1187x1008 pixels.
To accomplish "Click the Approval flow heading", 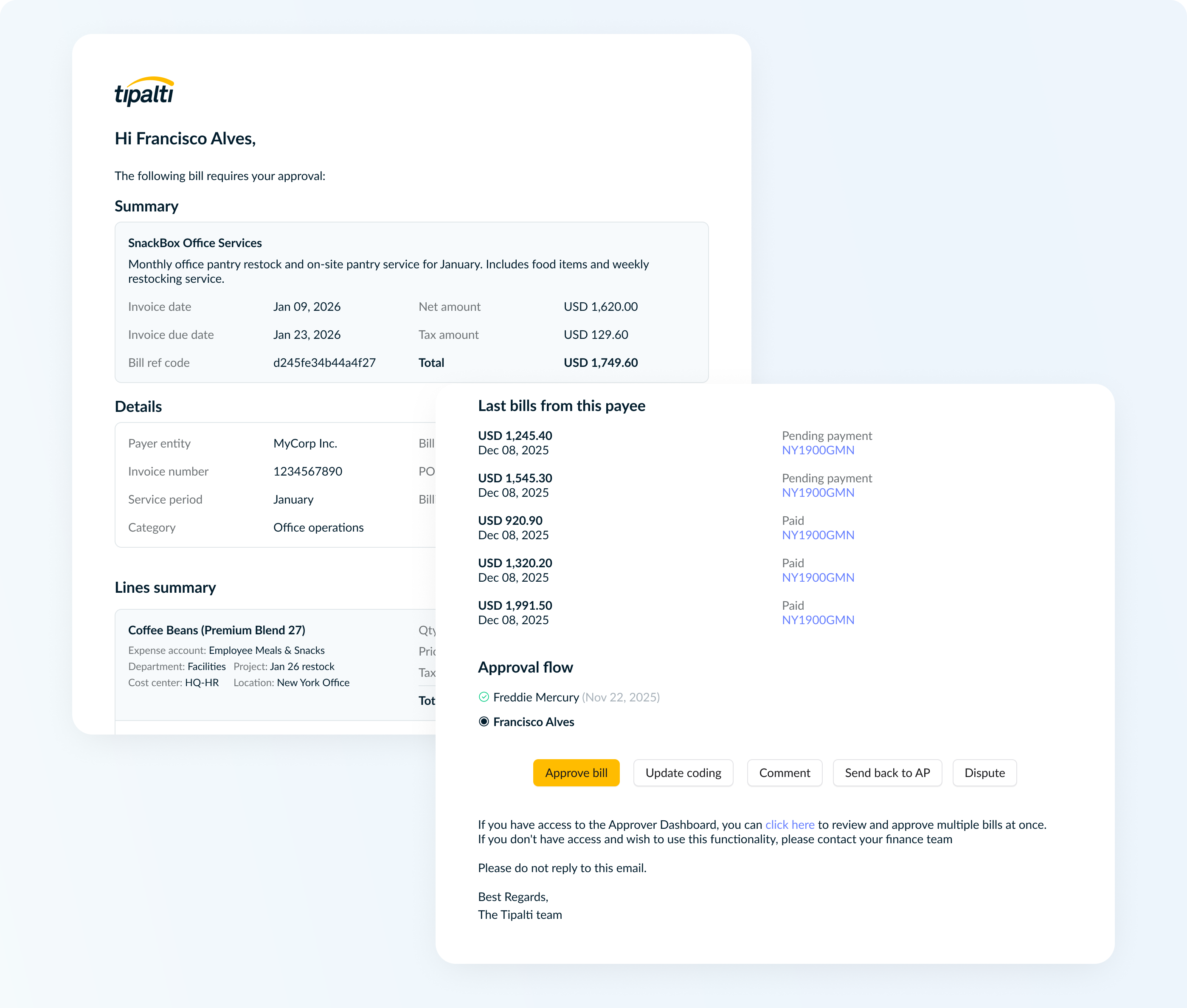I will (x=525, y=667).
